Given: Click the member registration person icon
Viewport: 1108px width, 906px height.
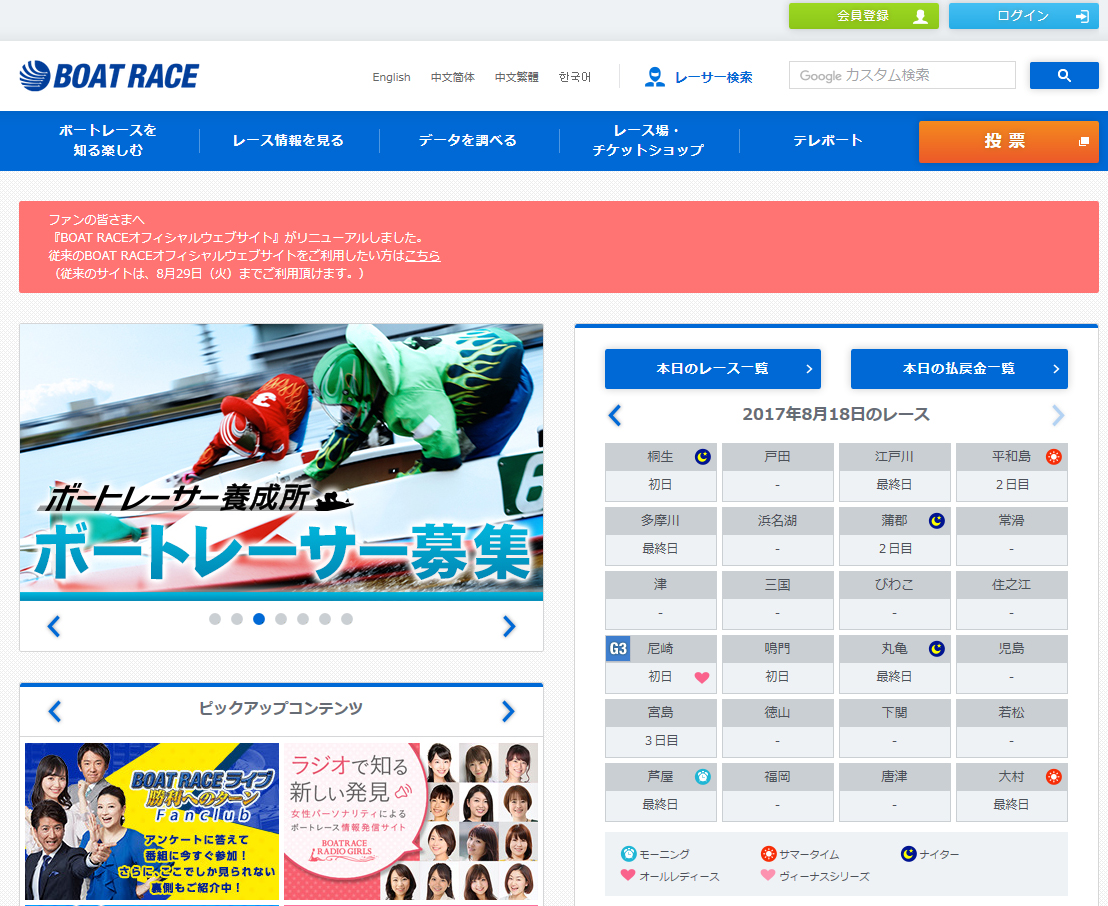Looking at the screenshot, I should [920, 16].
